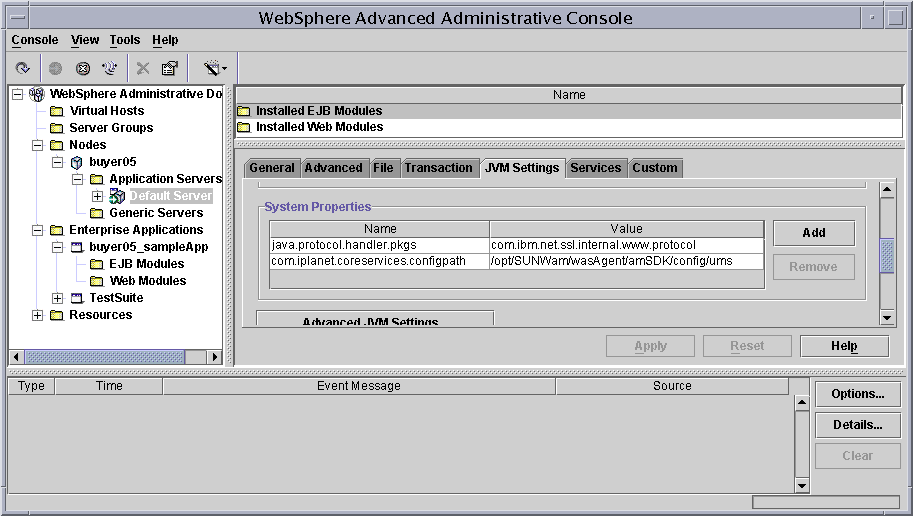Screen dimensions: 913x516
Task: Click the Delete (X) toolbar icon
Action: [x=143, y=69]
